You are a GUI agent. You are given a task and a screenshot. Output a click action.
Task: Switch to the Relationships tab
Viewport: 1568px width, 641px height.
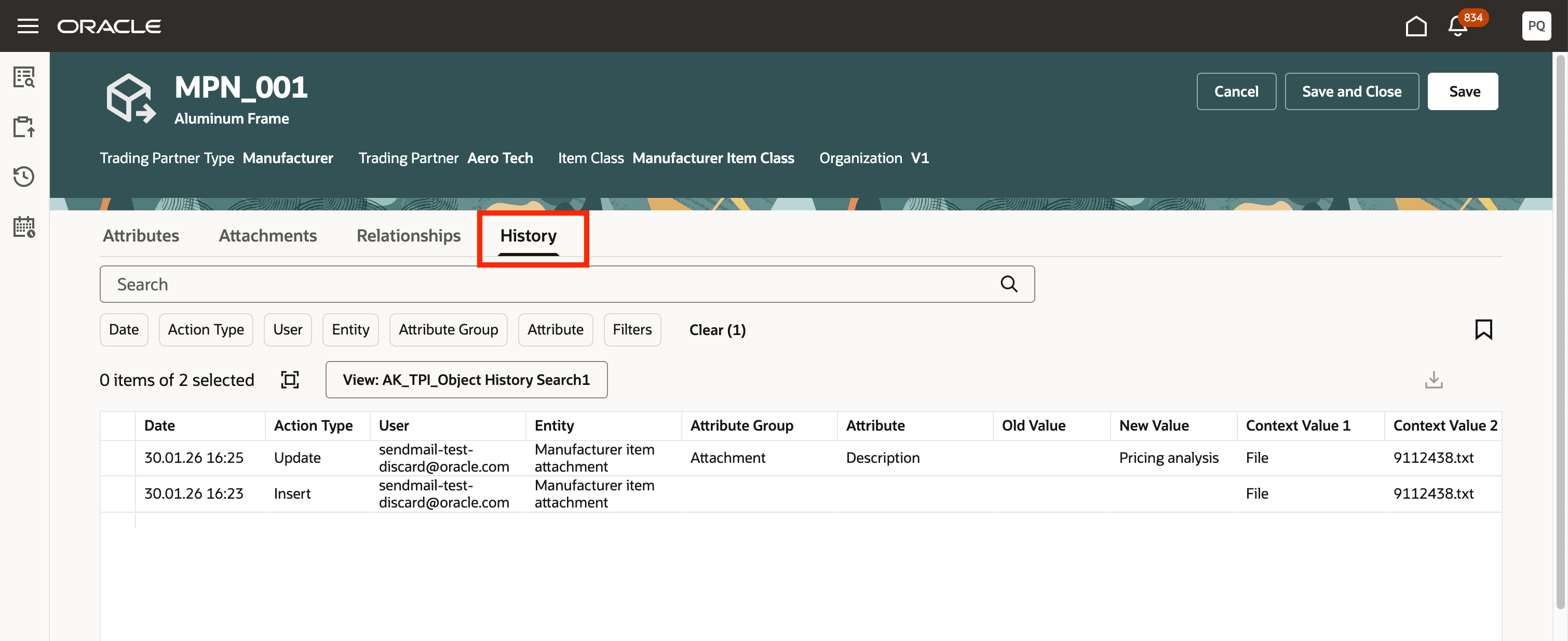coord(409,236)
